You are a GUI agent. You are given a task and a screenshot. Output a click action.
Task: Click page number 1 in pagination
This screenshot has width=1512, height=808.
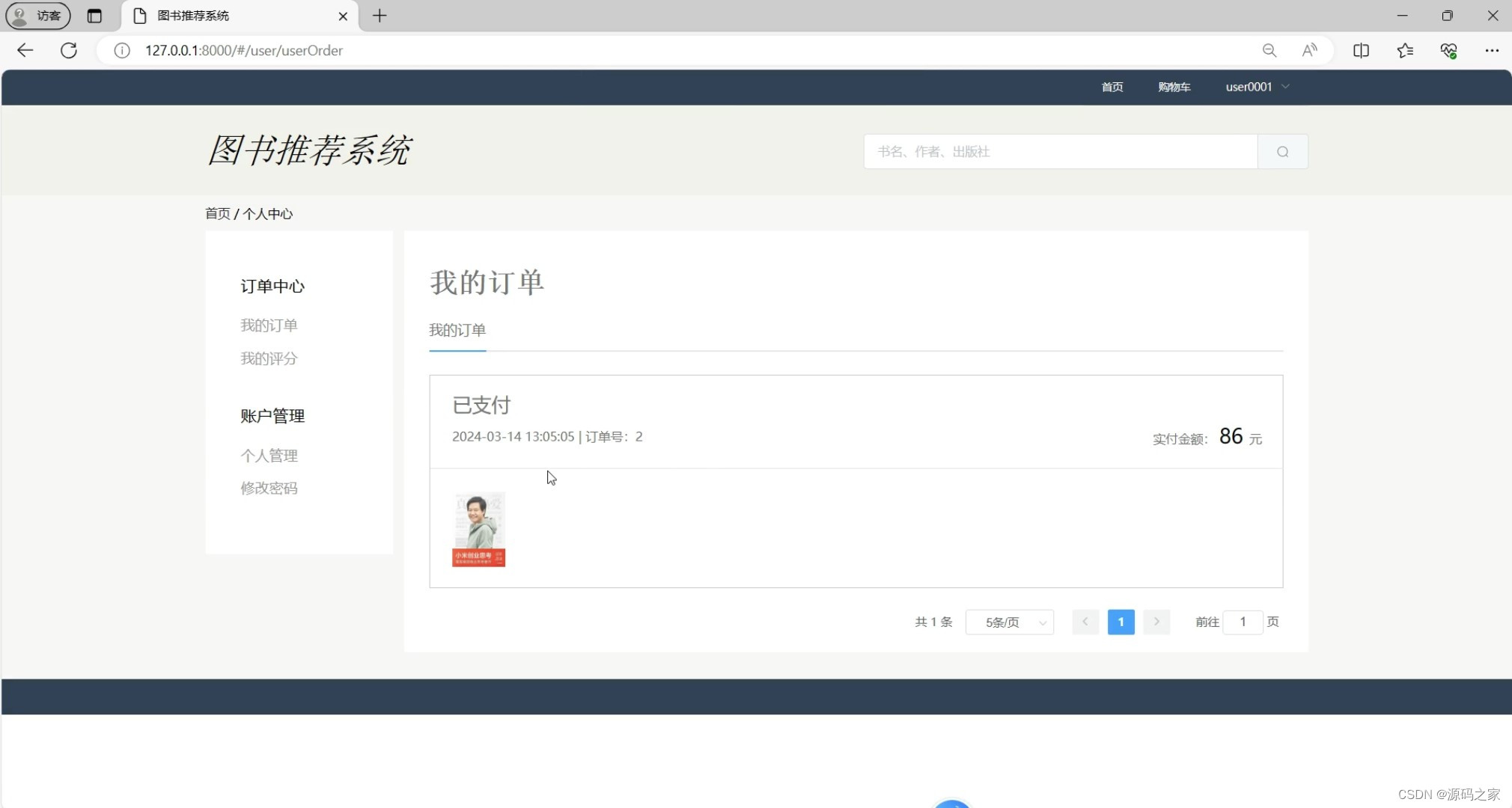(1121, 622)
